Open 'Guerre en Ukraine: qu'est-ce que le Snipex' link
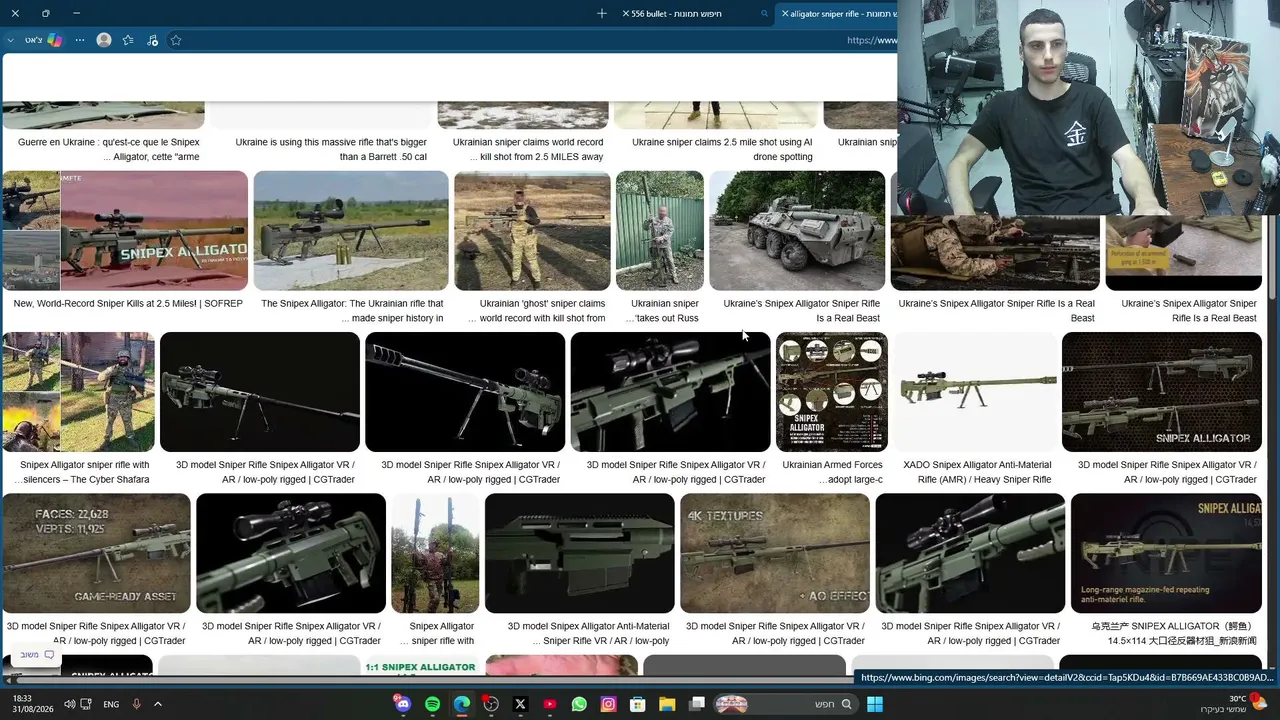Image resolution: width=1280 pixels, height=720 pixels. [109, 149]
